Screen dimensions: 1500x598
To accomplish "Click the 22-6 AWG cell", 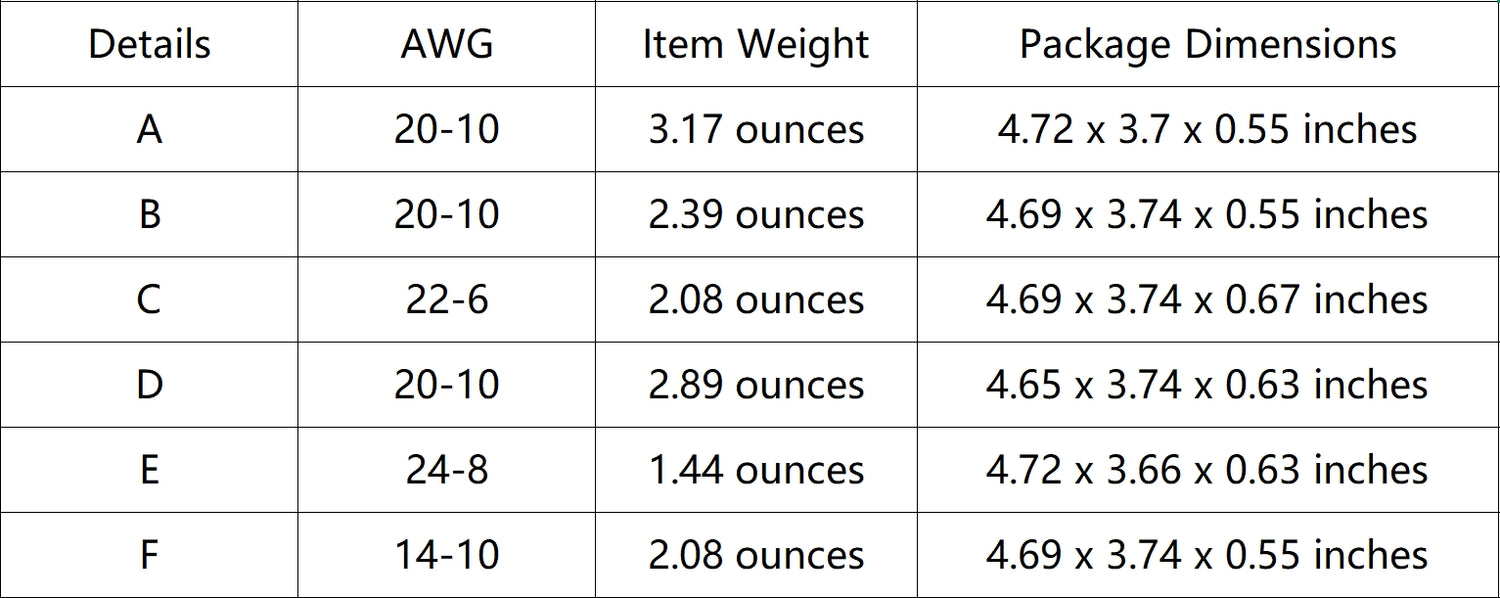I will pos(446,300).
